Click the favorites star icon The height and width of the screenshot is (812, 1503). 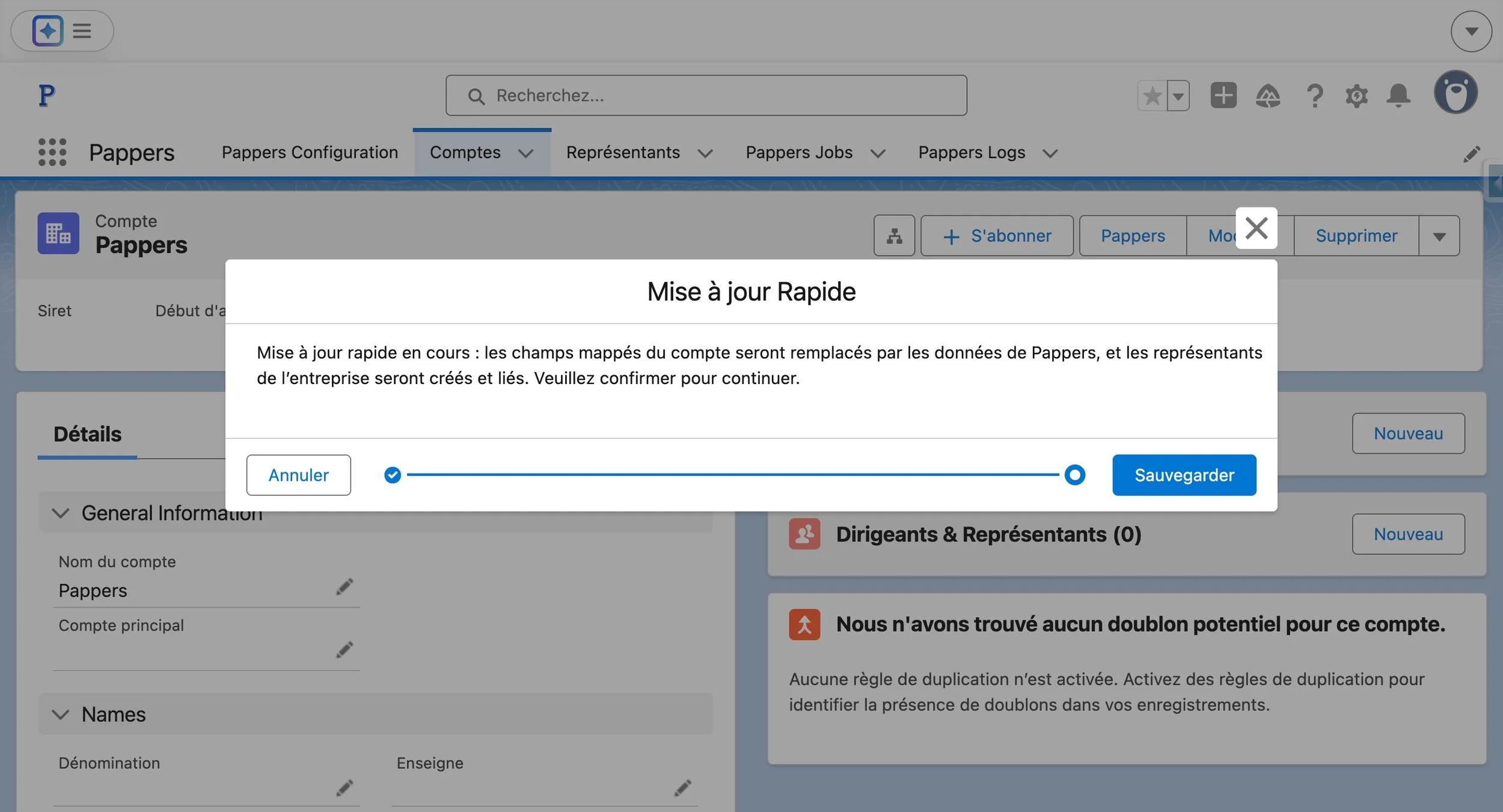(1153, 96)
